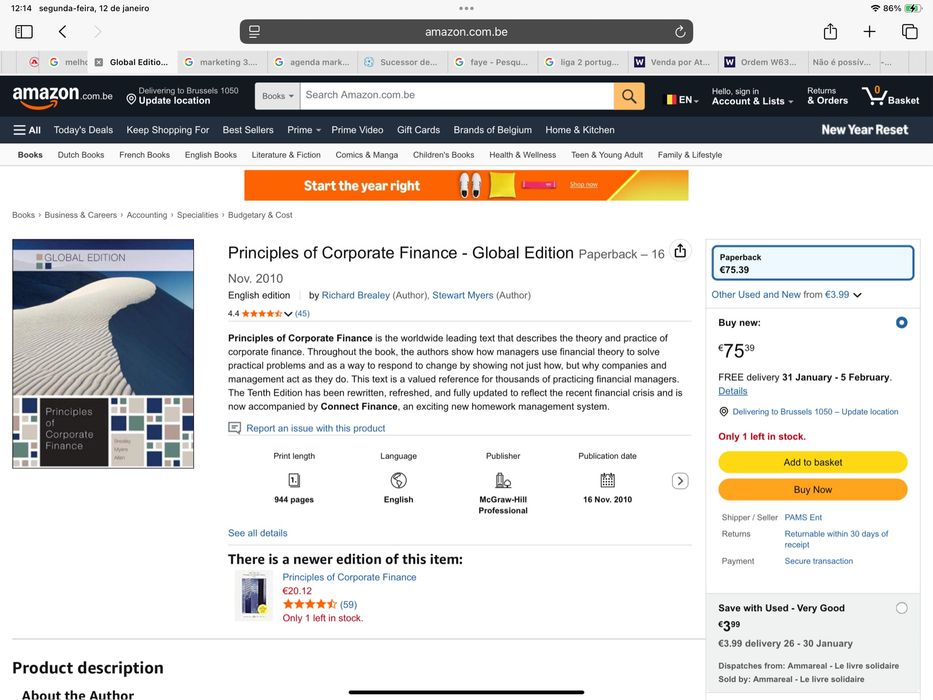Click the (45) reviews count link

click(x=302, y=314)
